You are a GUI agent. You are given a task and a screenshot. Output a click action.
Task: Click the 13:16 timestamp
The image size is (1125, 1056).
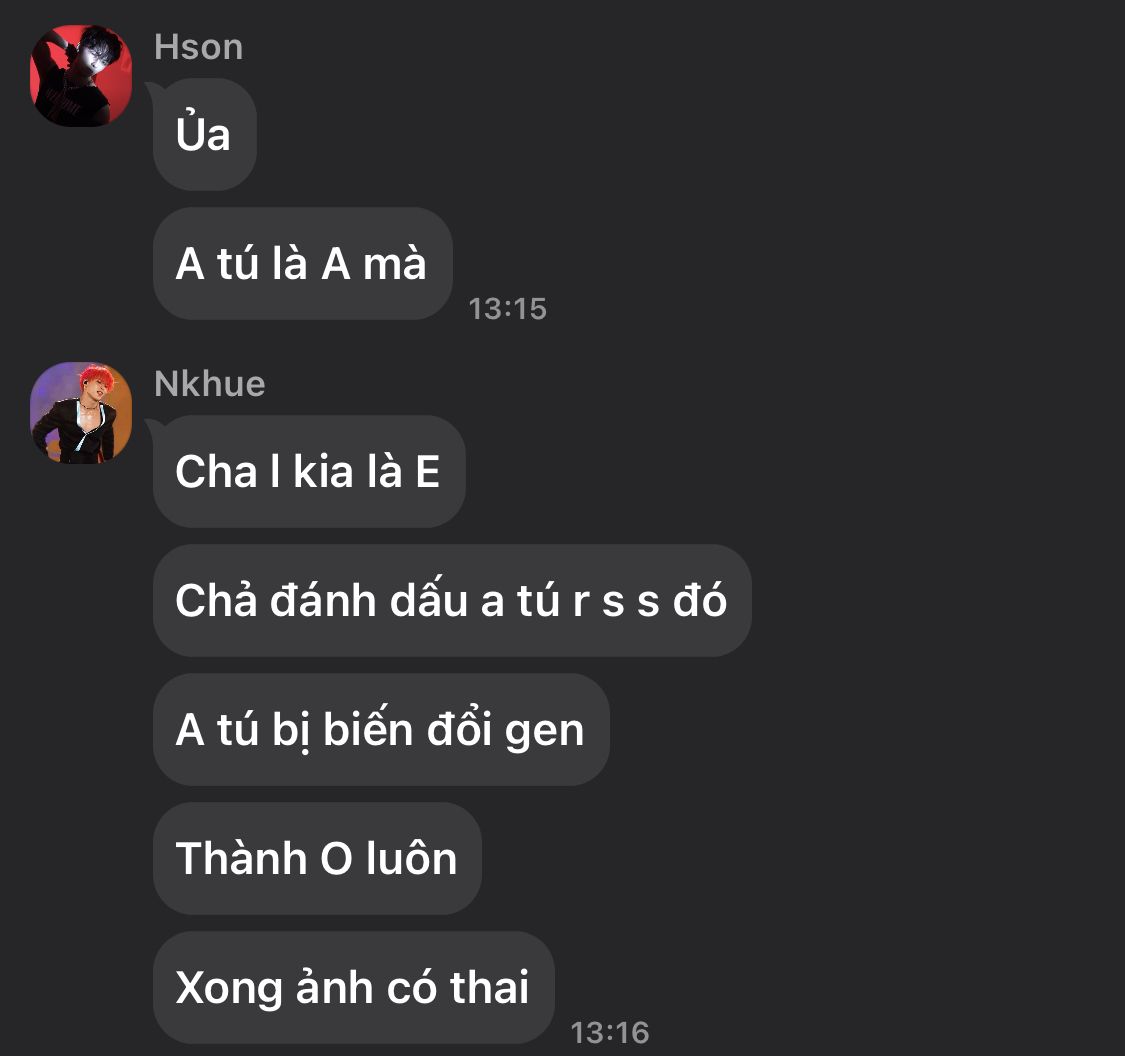click(x=609, y=1033)
